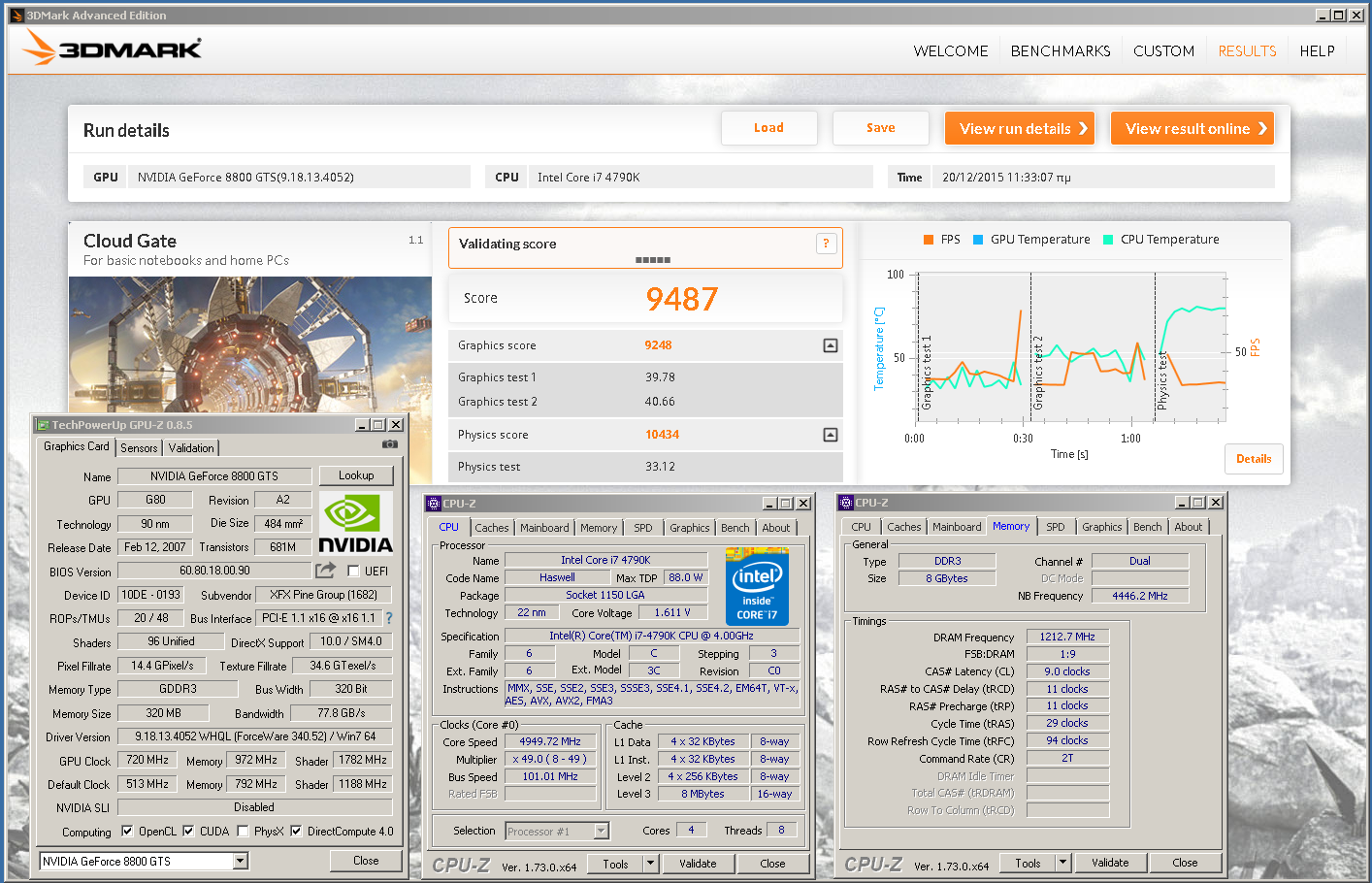The image size is (1372, 883).
Task: Select the Graphics Card tab in GPU-Z
Action: [x=77, y=446]
